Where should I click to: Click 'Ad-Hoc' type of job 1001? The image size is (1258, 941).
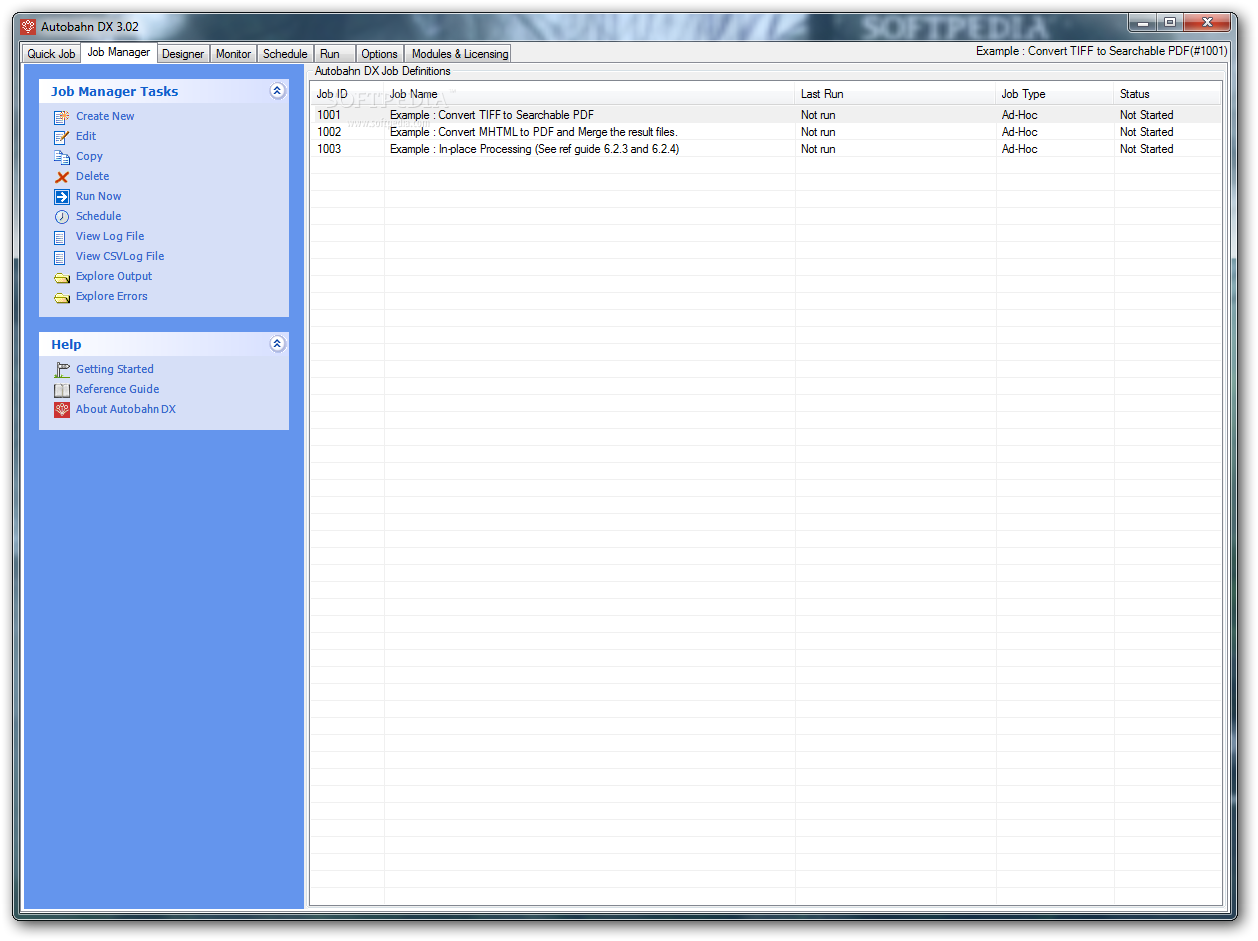(x=1020, y=115)
